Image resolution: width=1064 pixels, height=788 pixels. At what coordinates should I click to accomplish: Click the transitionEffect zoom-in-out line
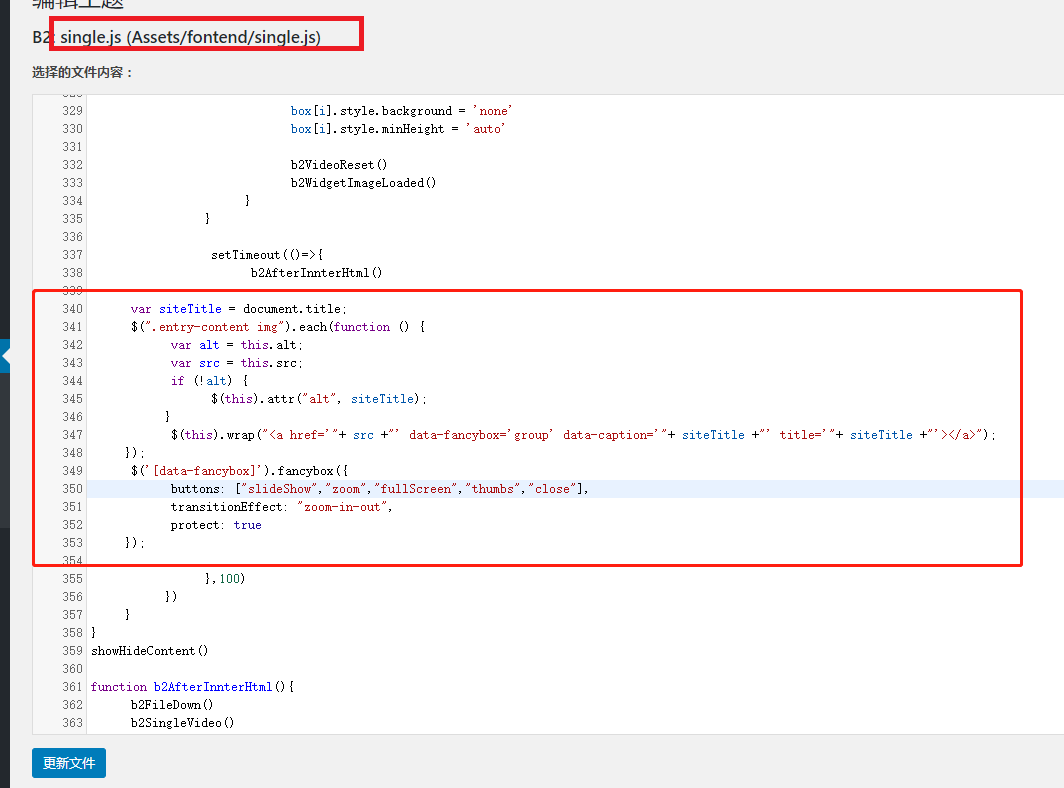pos(281,507)
